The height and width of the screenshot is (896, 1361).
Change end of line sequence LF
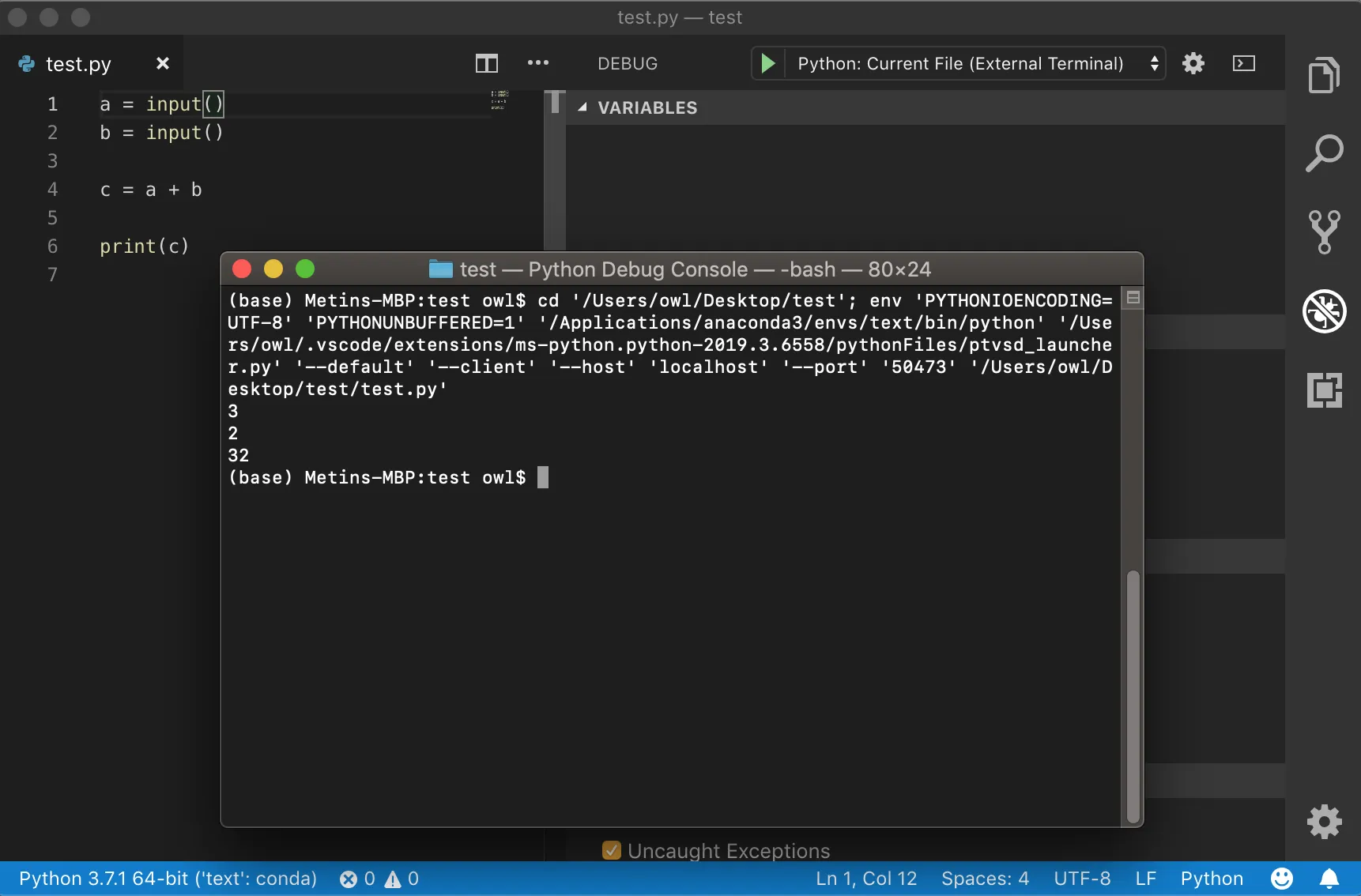click(1146, 879)
